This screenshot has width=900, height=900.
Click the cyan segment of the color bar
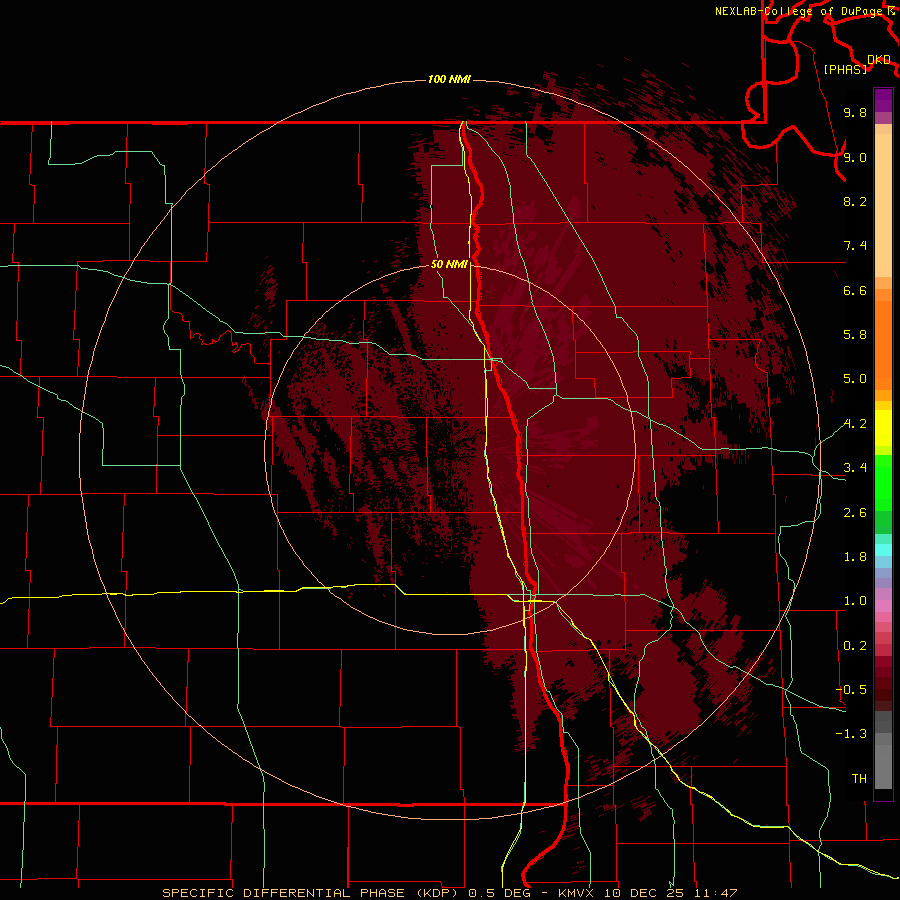pos(883,550)
